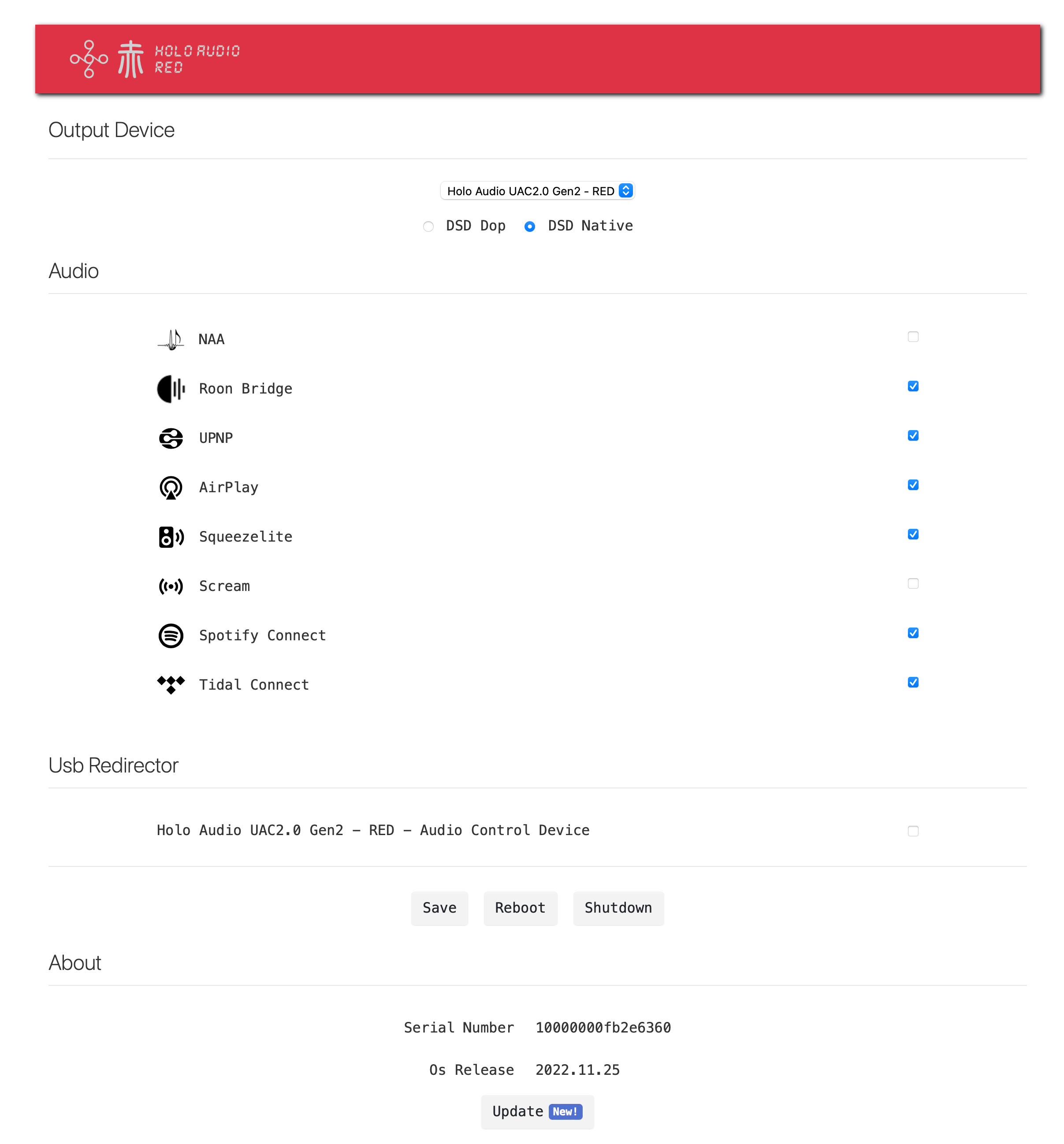Click the Holo Audio molecule logo icon

(x=89, y=59)
